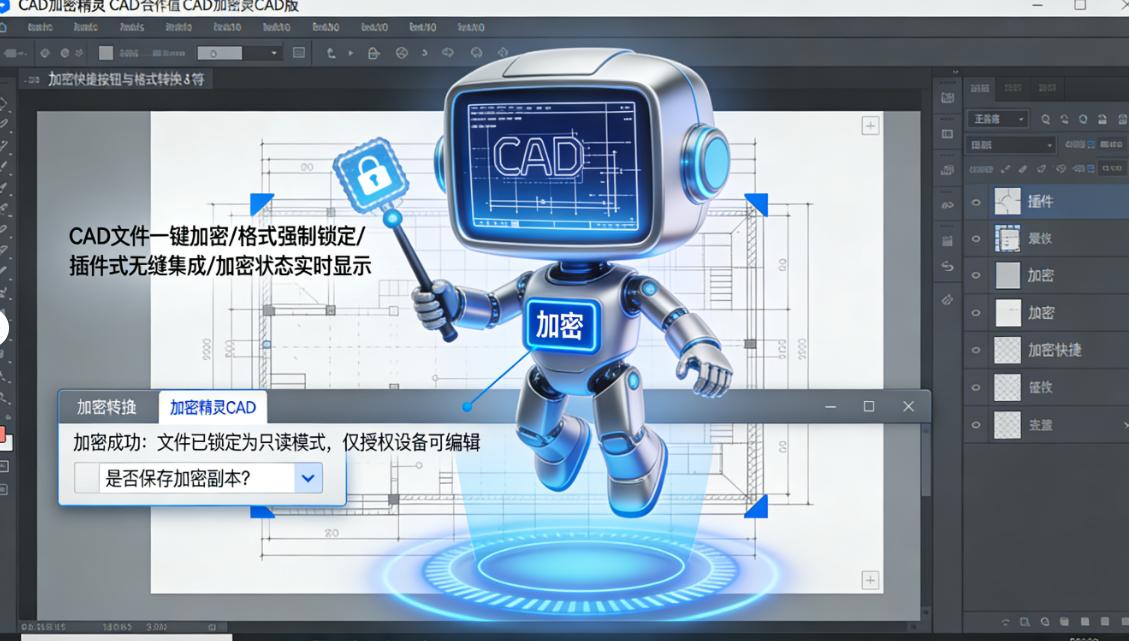
Task: Select the undo arrow icon in the right strip
Action: click(947, 267)
